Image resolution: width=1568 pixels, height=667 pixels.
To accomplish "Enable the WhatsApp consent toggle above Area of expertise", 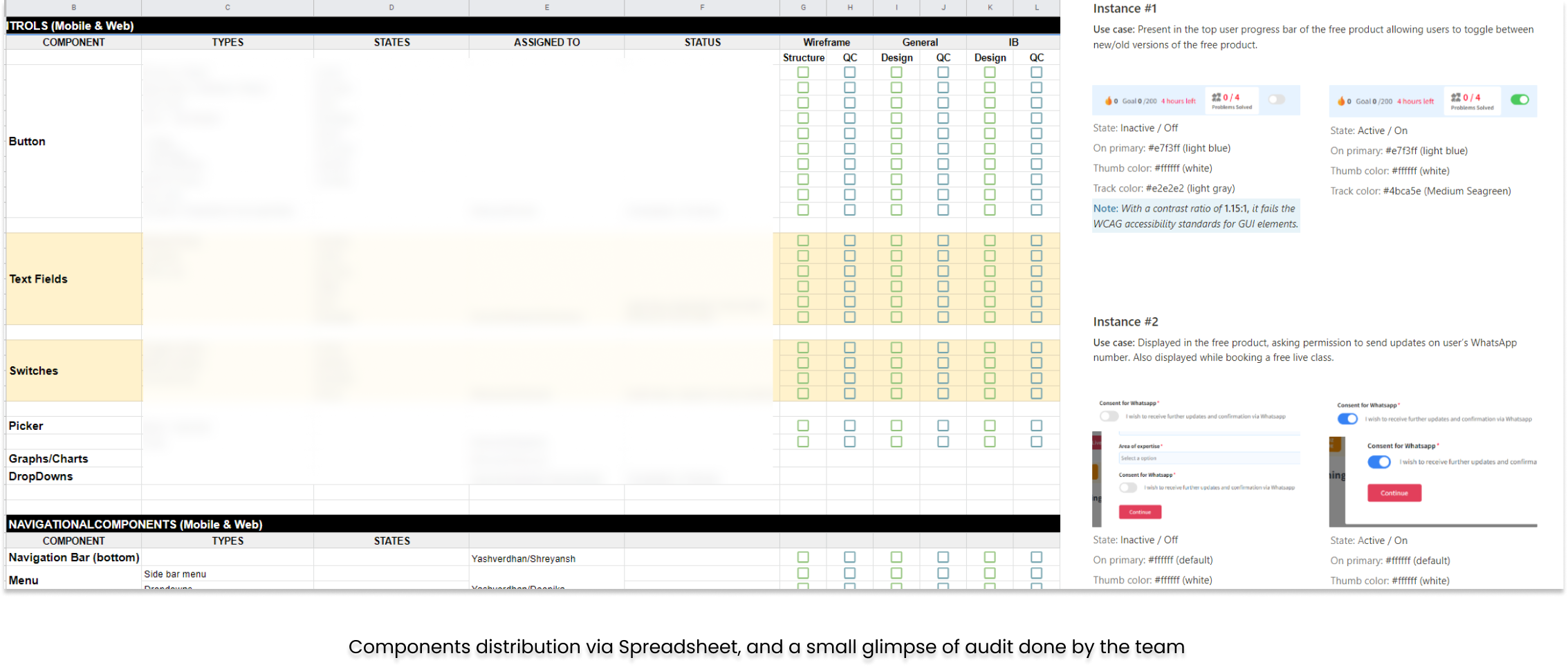I will point(1109,416).
